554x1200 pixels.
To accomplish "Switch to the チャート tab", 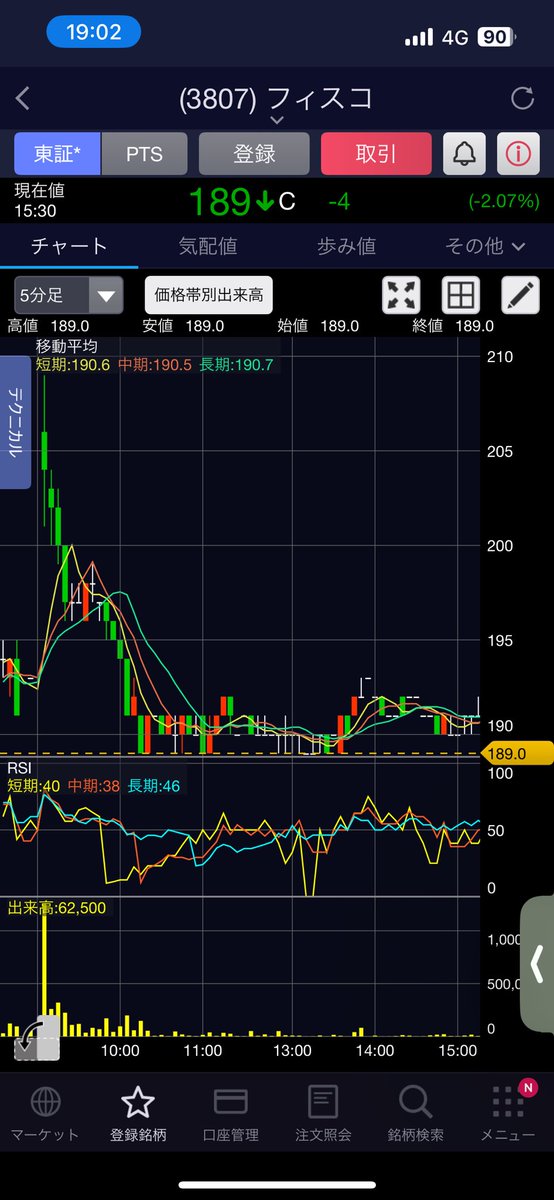I will coord(69,245).
